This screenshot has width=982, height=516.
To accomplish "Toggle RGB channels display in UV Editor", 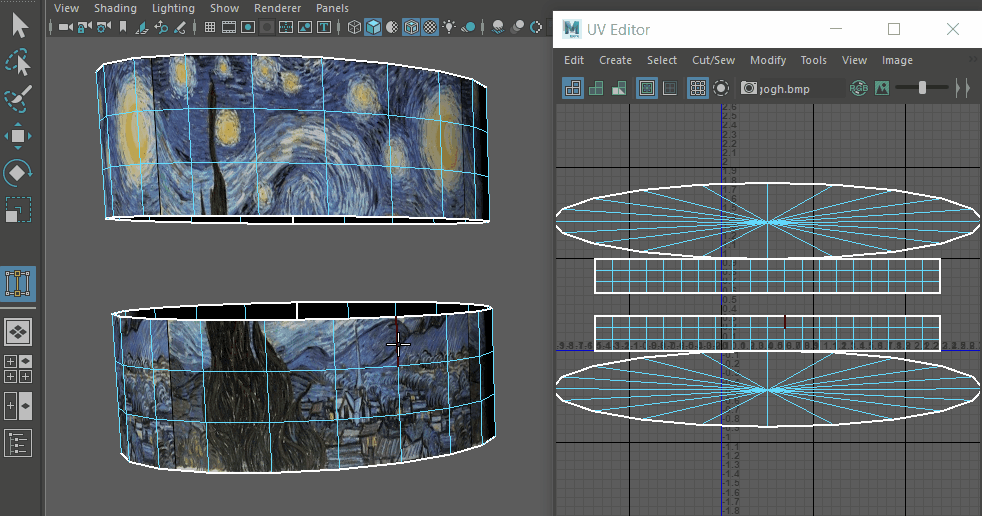I will point(859,89).
